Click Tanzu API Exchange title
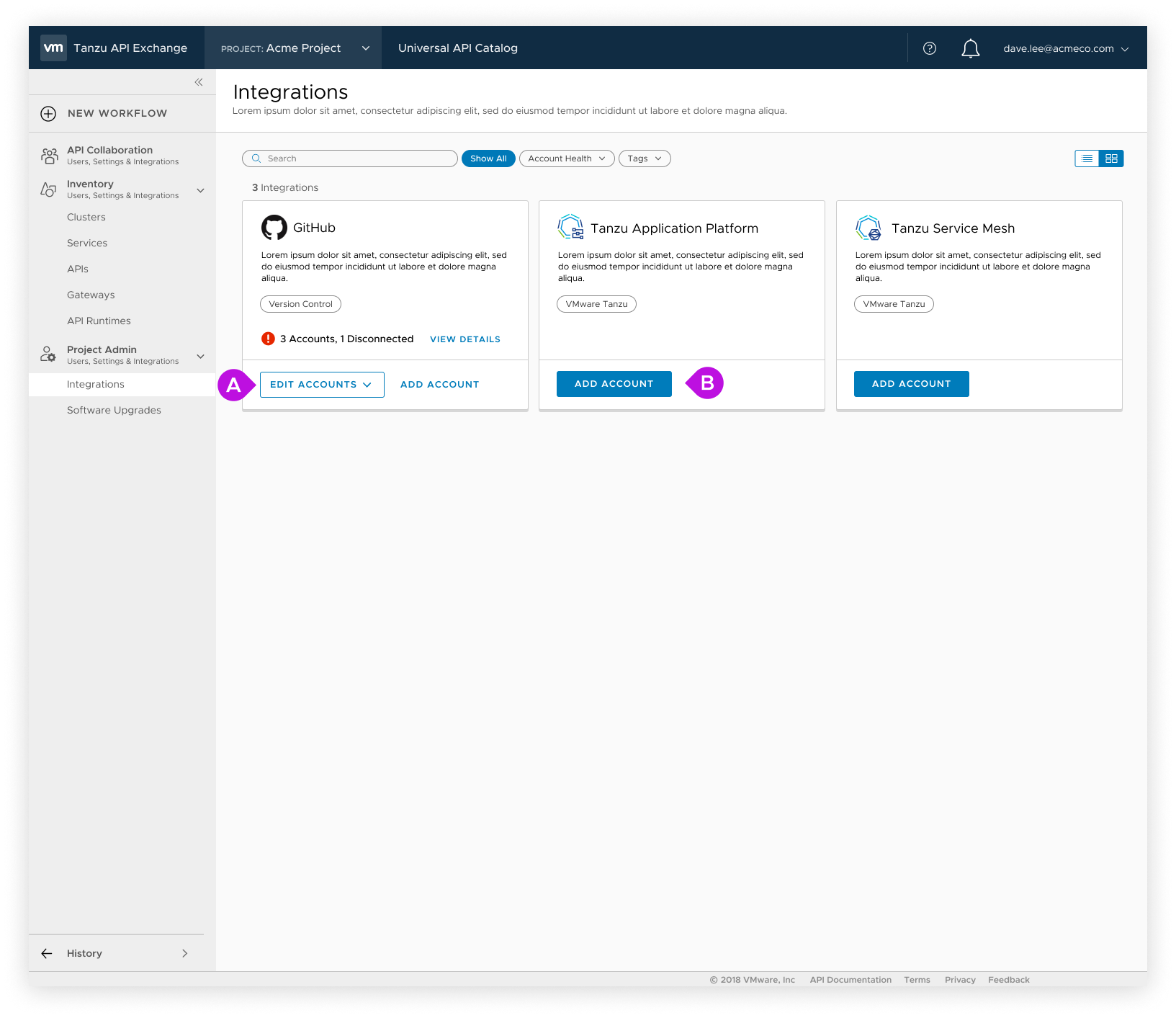1176x1018 pixels. 130,48
